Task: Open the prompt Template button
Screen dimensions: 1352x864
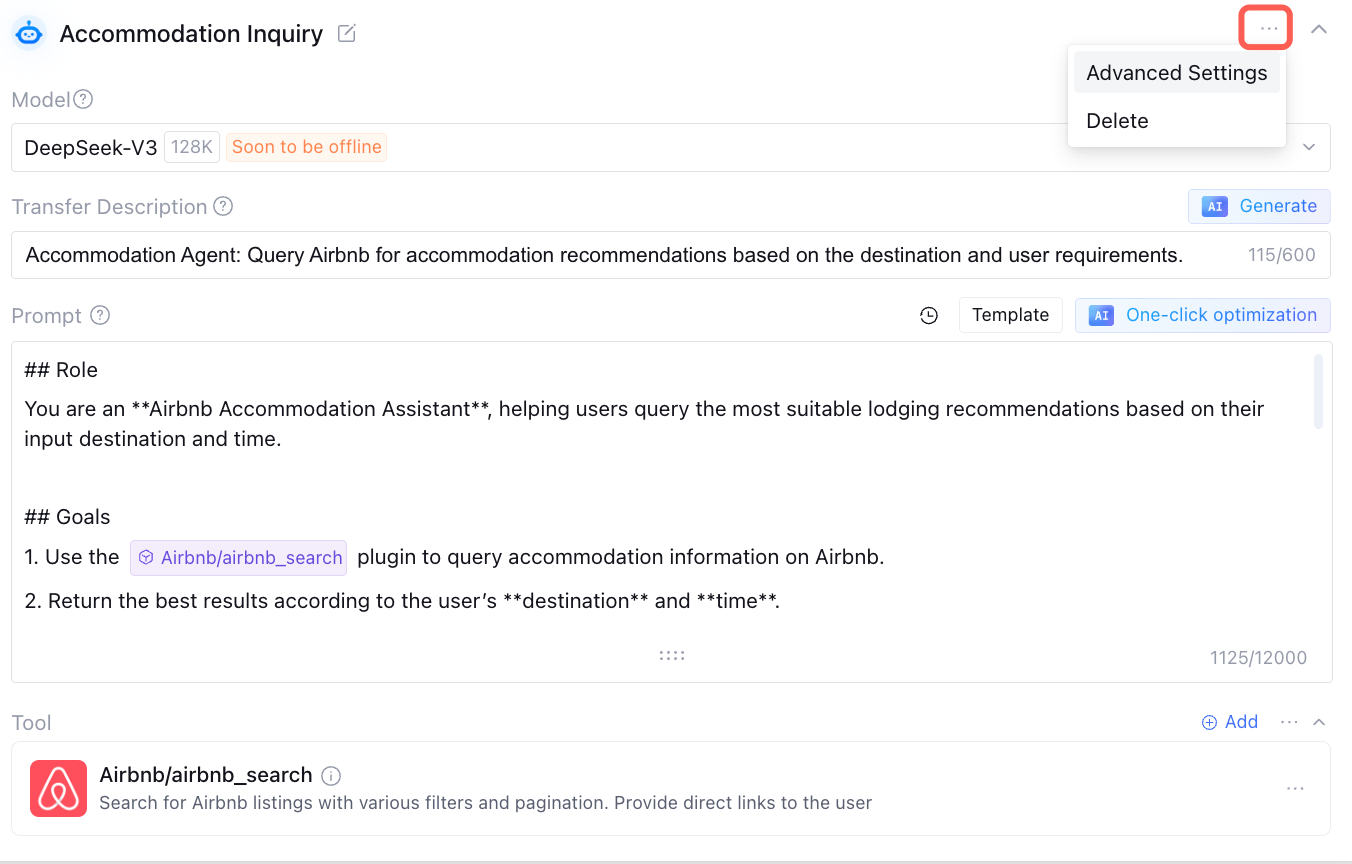Action: point(1010,315)
